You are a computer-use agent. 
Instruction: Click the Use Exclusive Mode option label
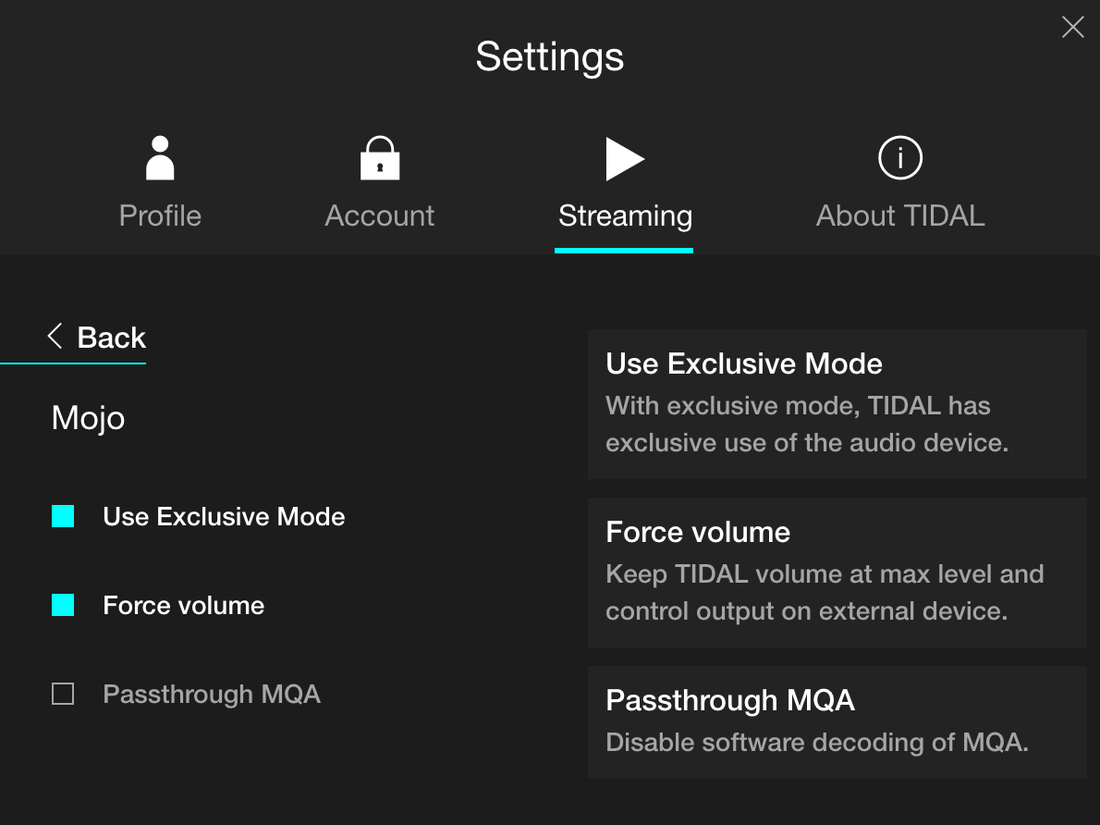click(224, 517)
